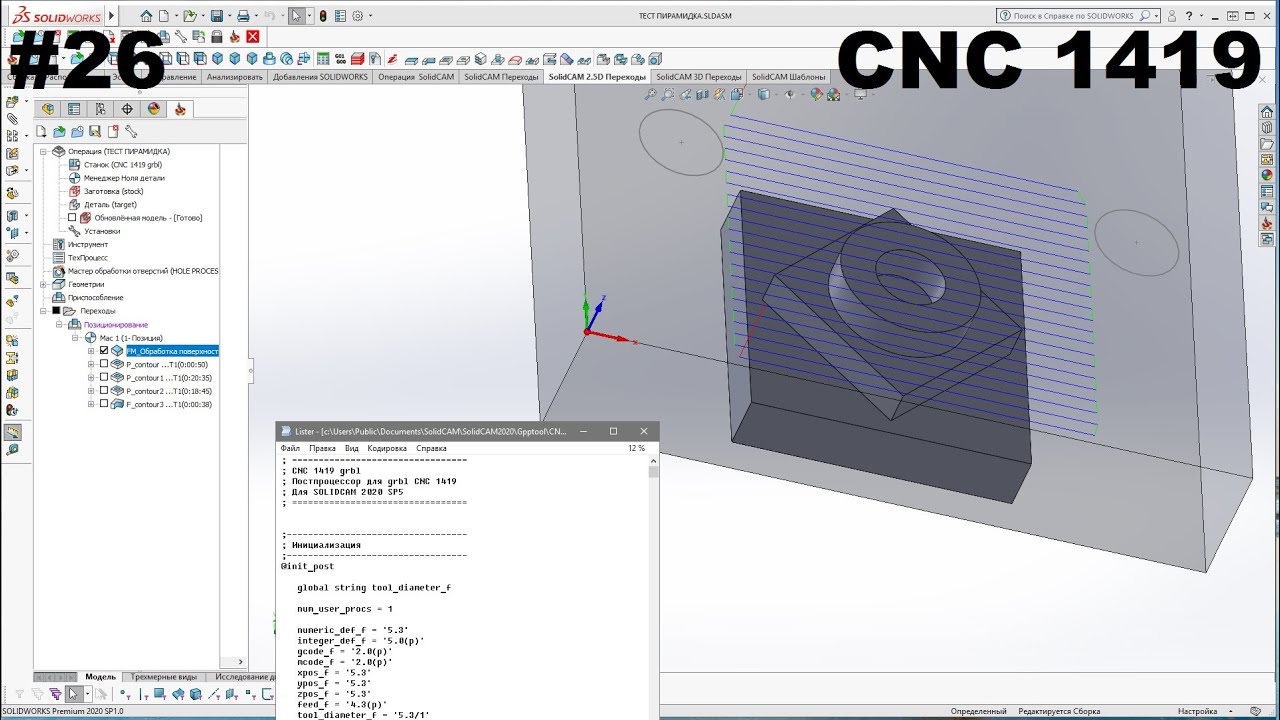The image size is (1280, 720).
Task: Click the red X exit icon in SolidCAM toolbar
Action: [253, 37]
